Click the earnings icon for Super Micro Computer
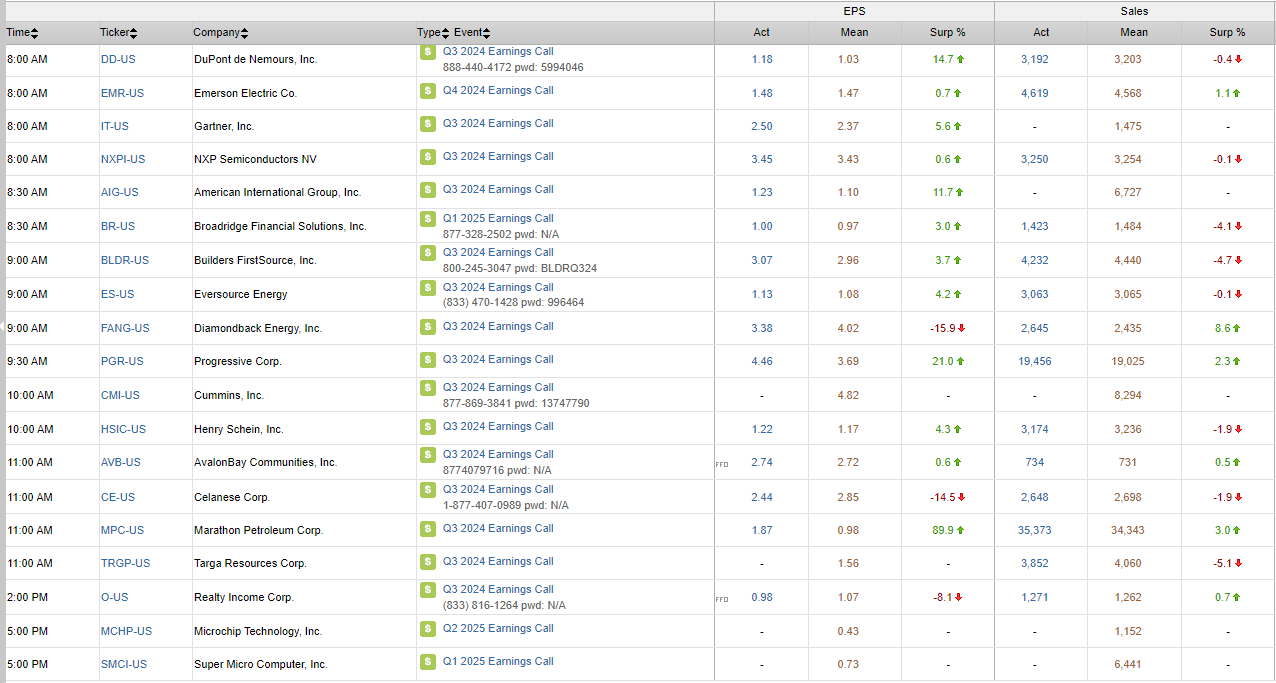The width and height of the screenshot is (1276, 683). pos(427,662)
